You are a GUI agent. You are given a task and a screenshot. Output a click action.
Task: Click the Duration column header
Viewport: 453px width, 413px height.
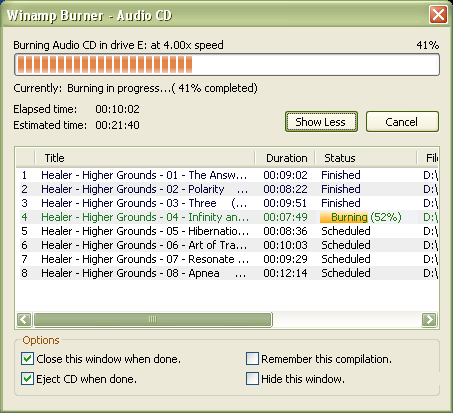coord(285,158)
